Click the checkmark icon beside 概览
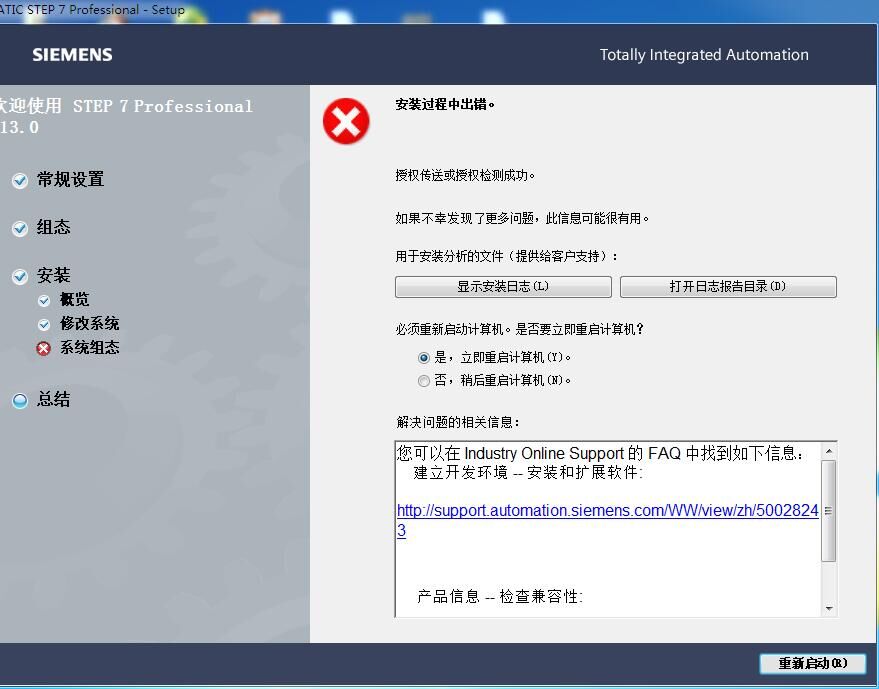879x689 pixels. (x=44, y=300)
